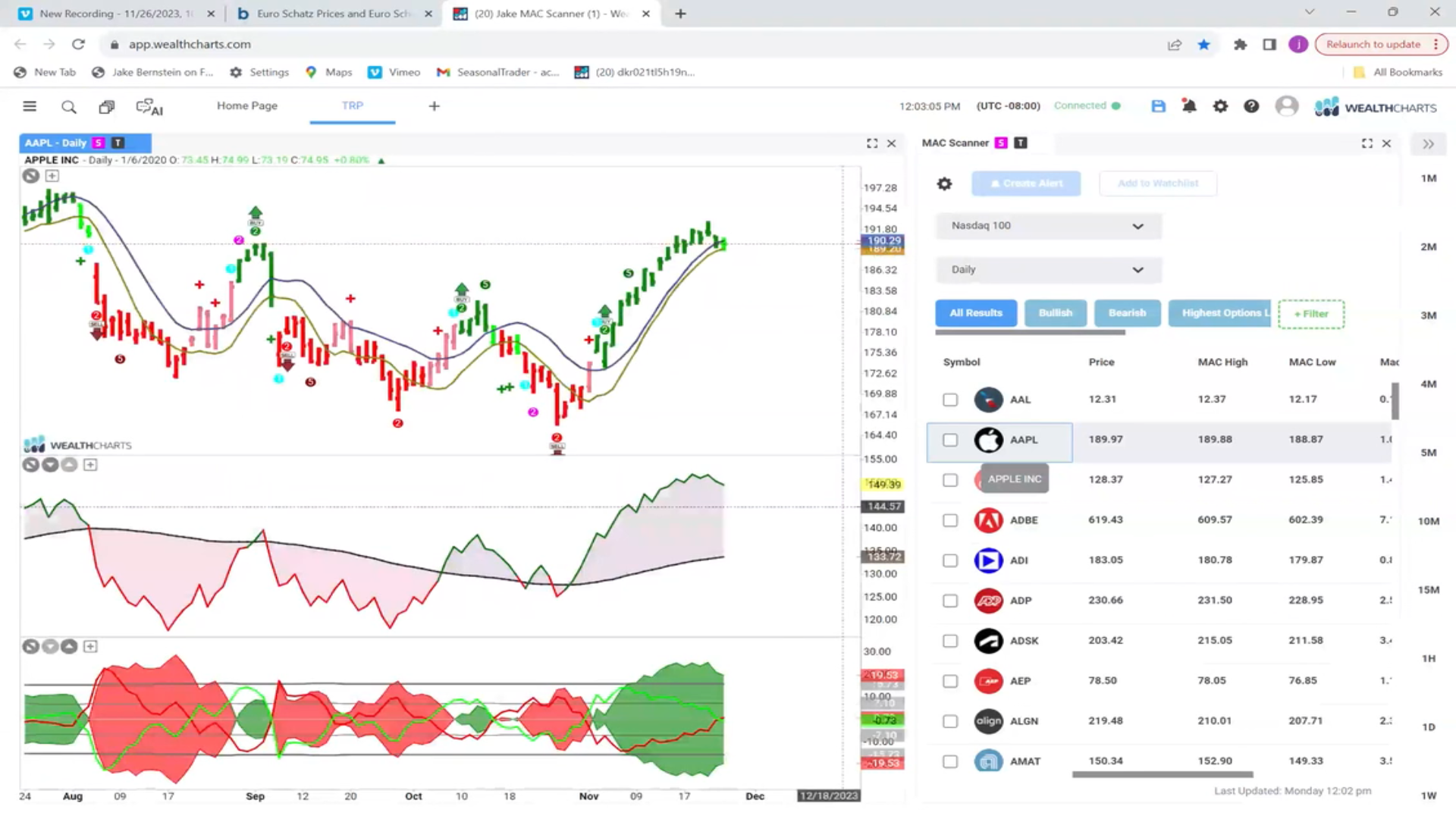This screenshot has width=1456, height=819.
Task: Select the 1M timeframe
Action: tap(1429, 179)
